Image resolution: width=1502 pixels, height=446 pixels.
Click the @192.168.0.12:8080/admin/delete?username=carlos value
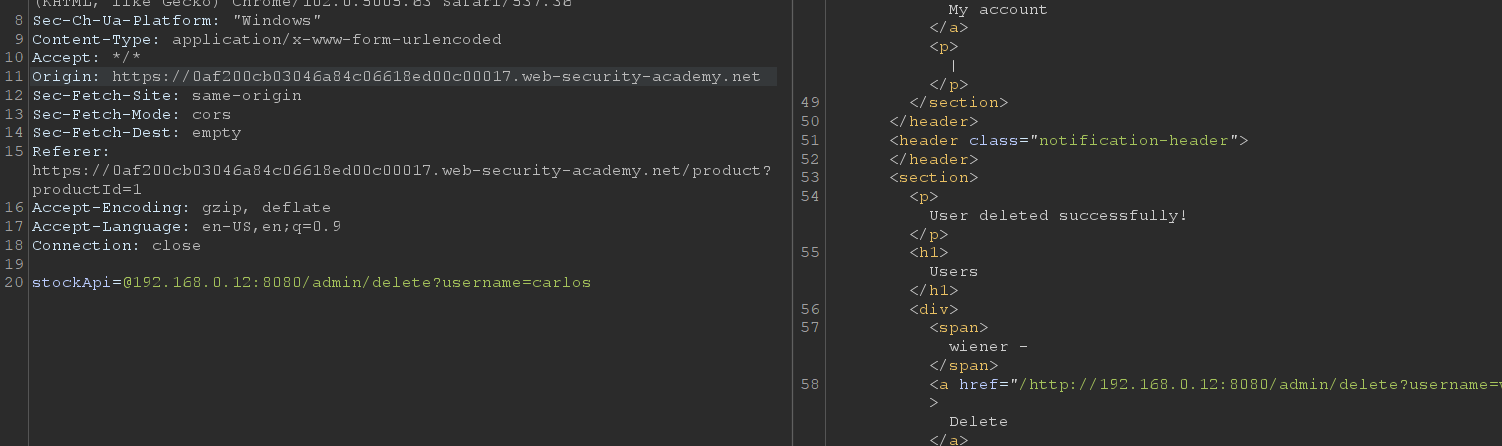click(356, 283)
